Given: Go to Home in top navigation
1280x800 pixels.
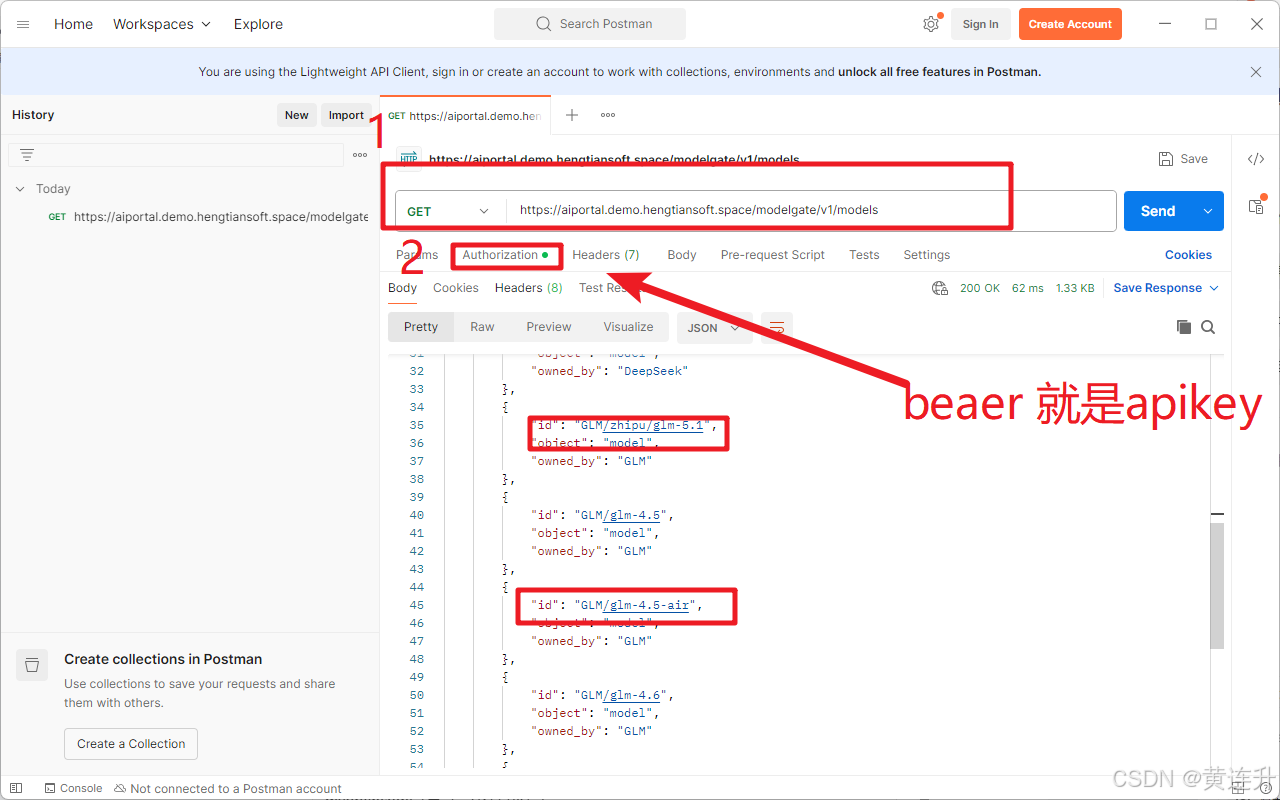Looking at the screenshot, I should click(x=73, y=24).
